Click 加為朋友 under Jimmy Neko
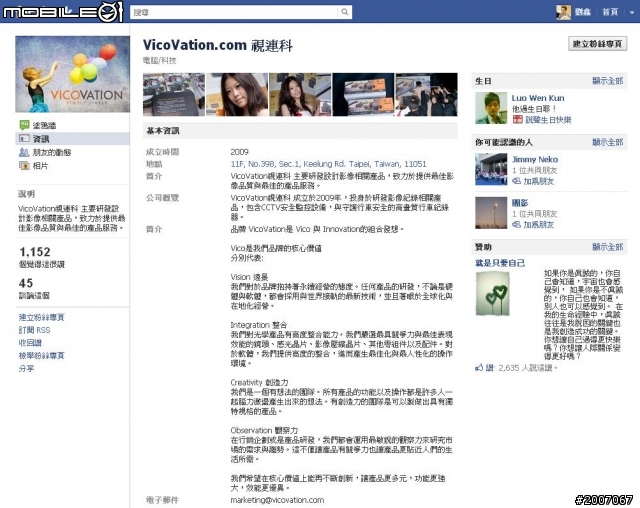Viewport: 640px width, 508px height. 539,181
